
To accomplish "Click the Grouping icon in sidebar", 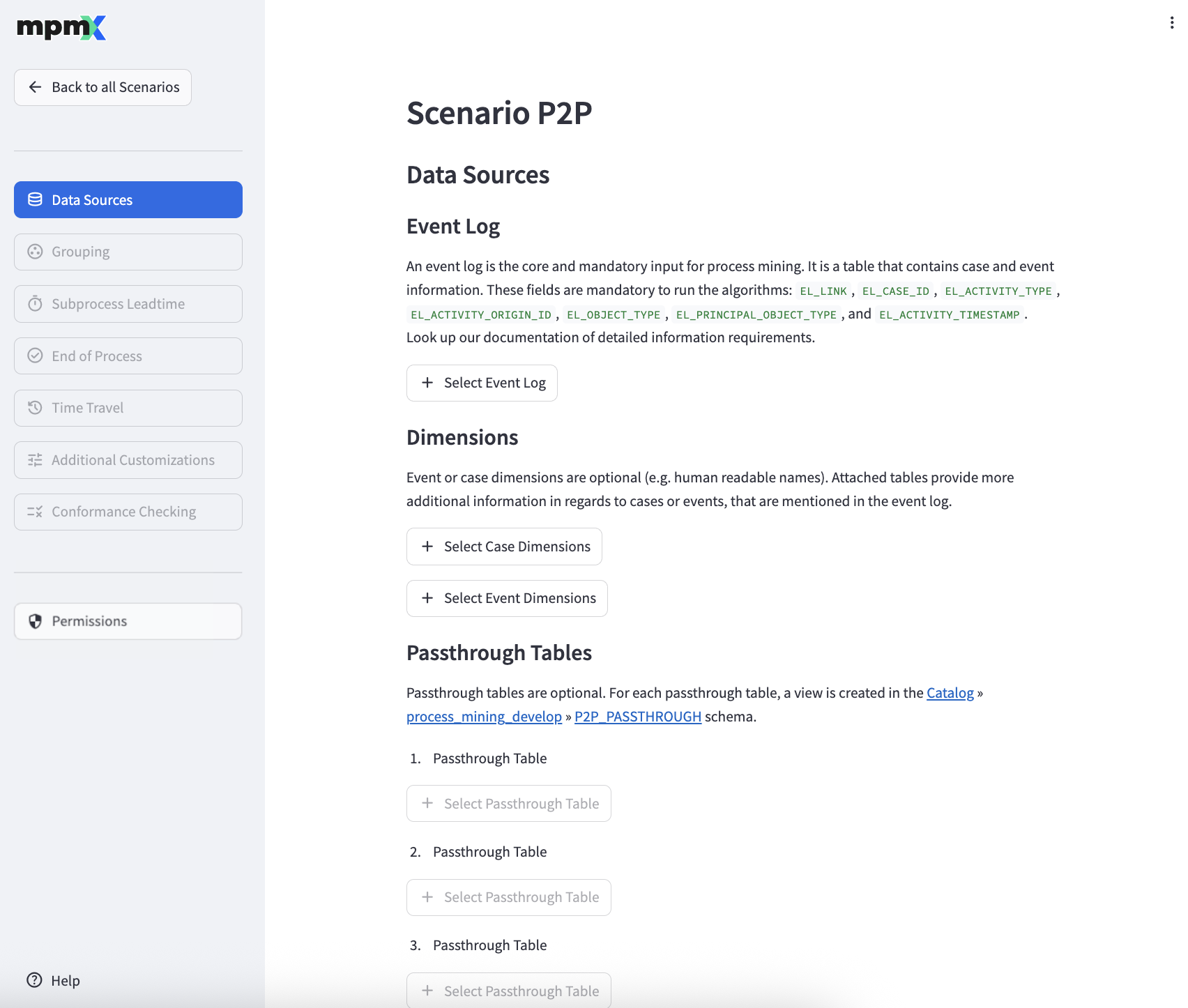I will 35,252.
